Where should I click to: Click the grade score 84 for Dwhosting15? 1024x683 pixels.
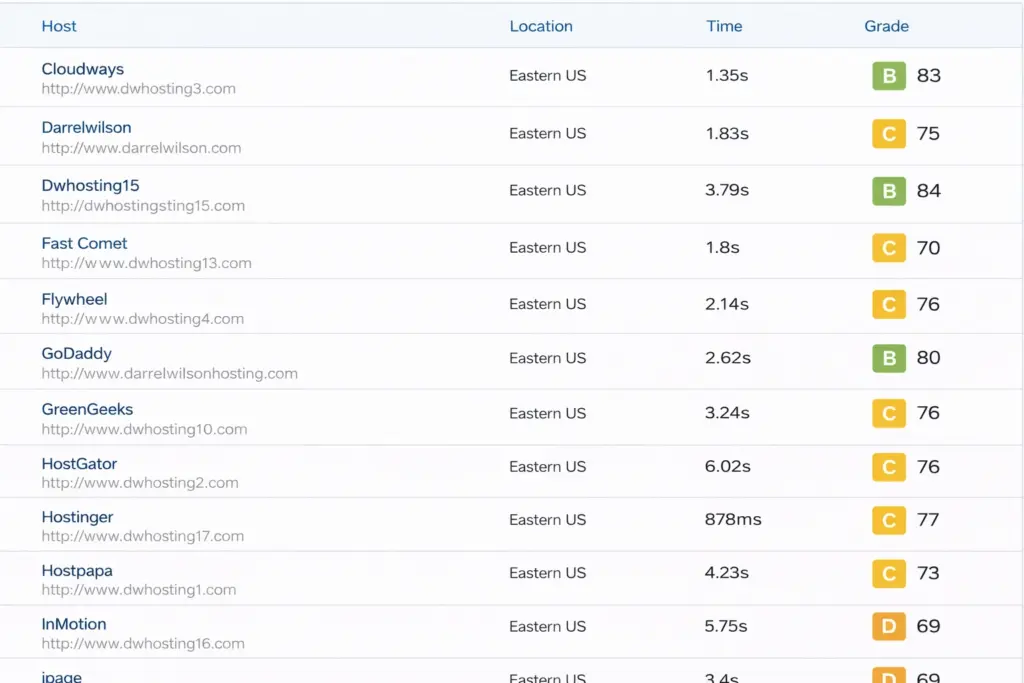tap(929, 191)
